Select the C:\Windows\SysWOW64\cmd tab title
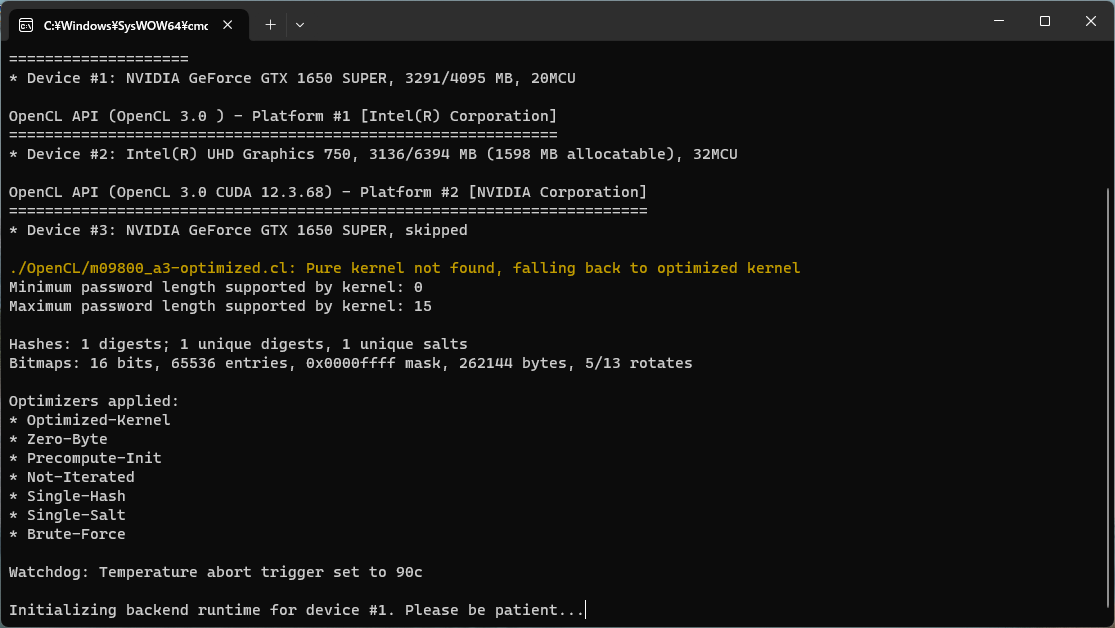This screenshot has height=628, width=1115. (x=125, y=24)
